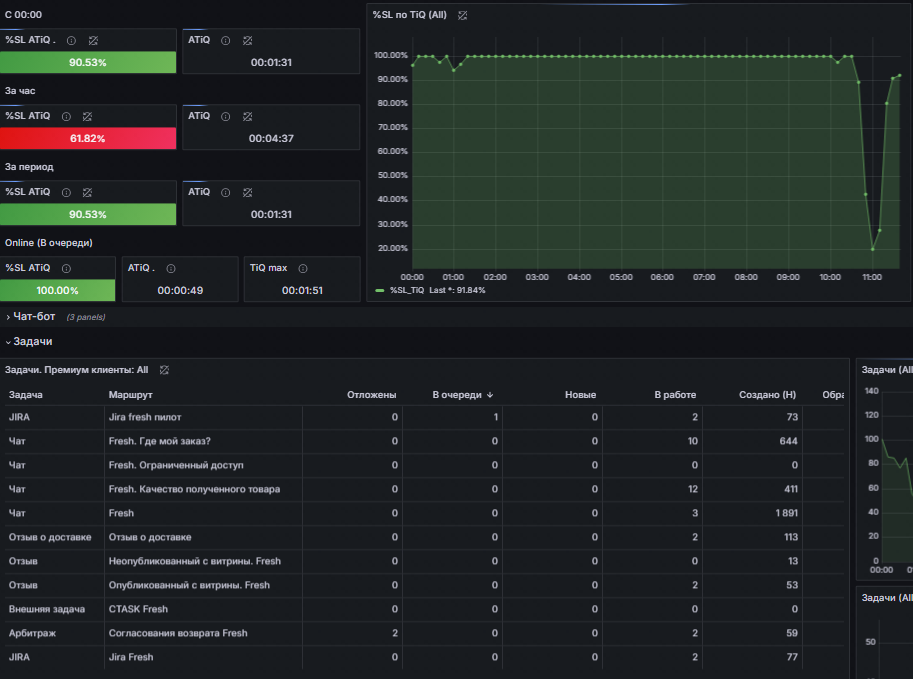913x679 pixels.
Task: Sort table by Создано (Н) column header
Action: pos(767,395)
